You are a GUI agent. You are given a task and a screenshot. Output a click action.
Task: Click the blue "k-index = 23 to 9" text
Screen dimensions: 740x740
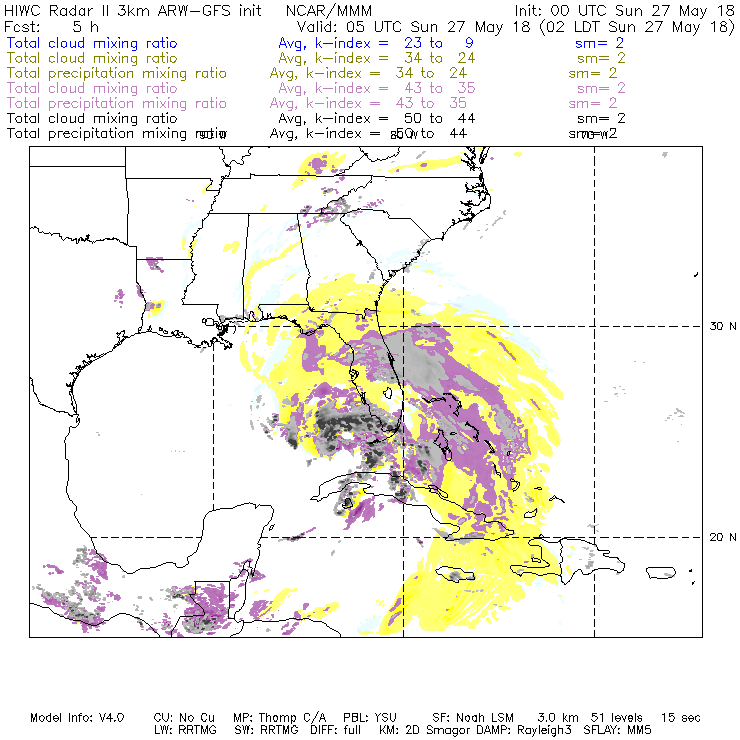(x=394, y=43)
